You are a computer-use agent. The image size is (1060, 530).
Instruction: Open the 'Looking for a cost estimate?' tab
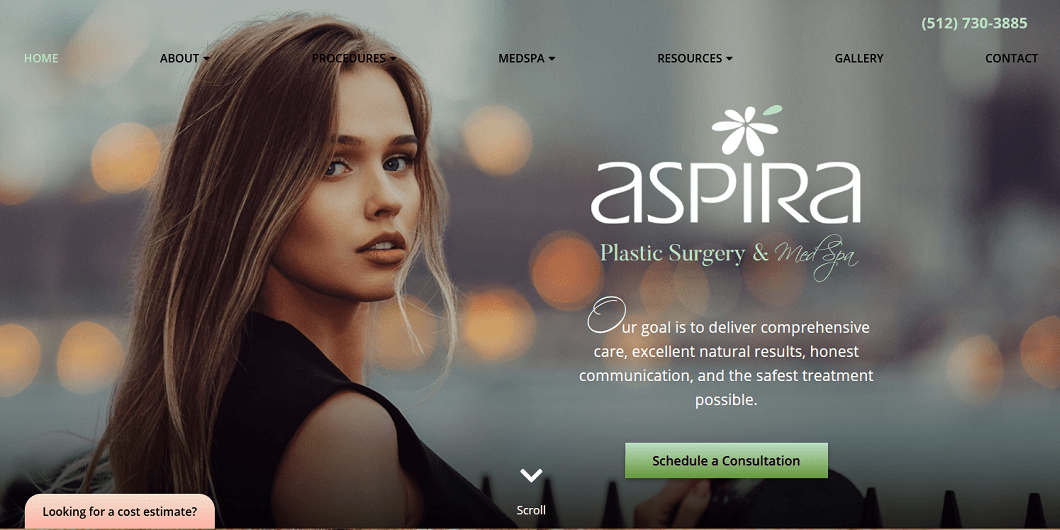120,512
